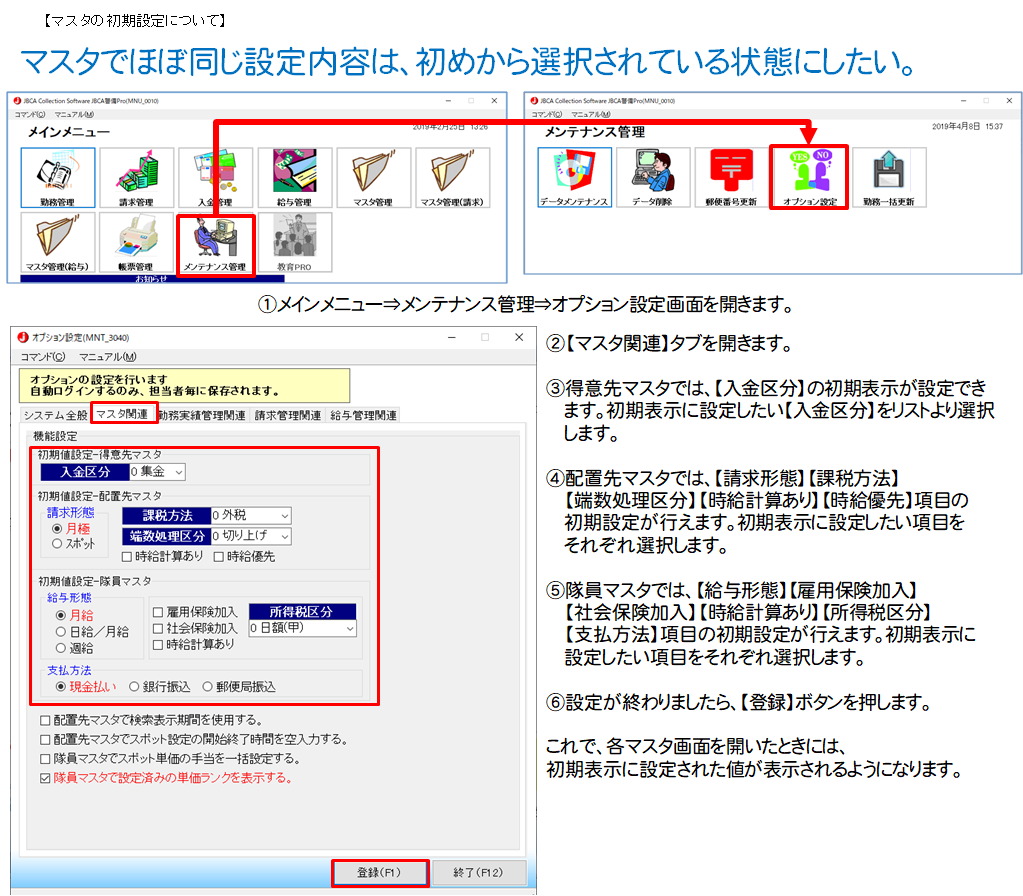Select 銀行振込 payment method

click(134, 687)
